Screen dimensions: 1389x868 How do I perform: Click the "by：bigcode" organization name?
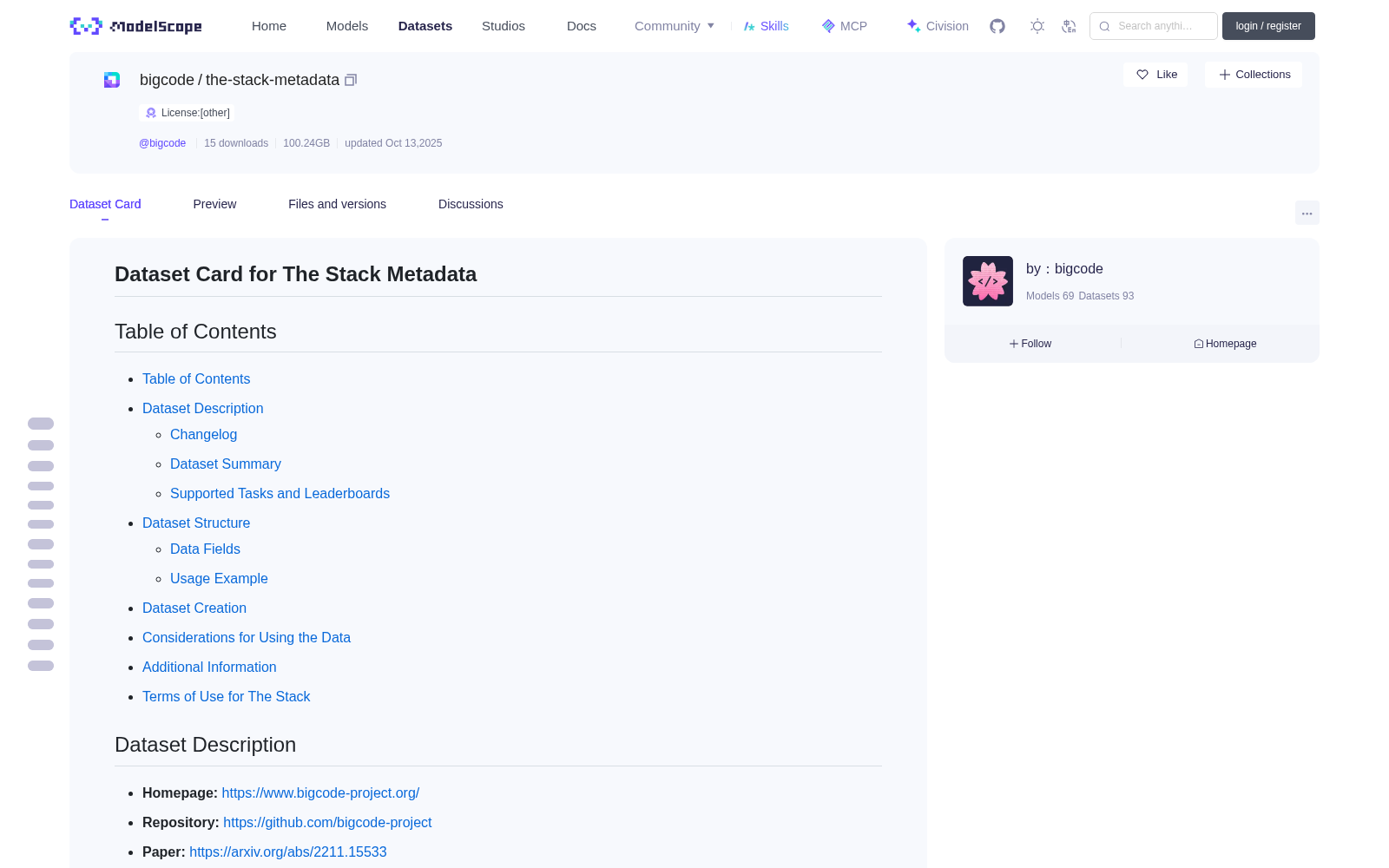[1064, 269]
